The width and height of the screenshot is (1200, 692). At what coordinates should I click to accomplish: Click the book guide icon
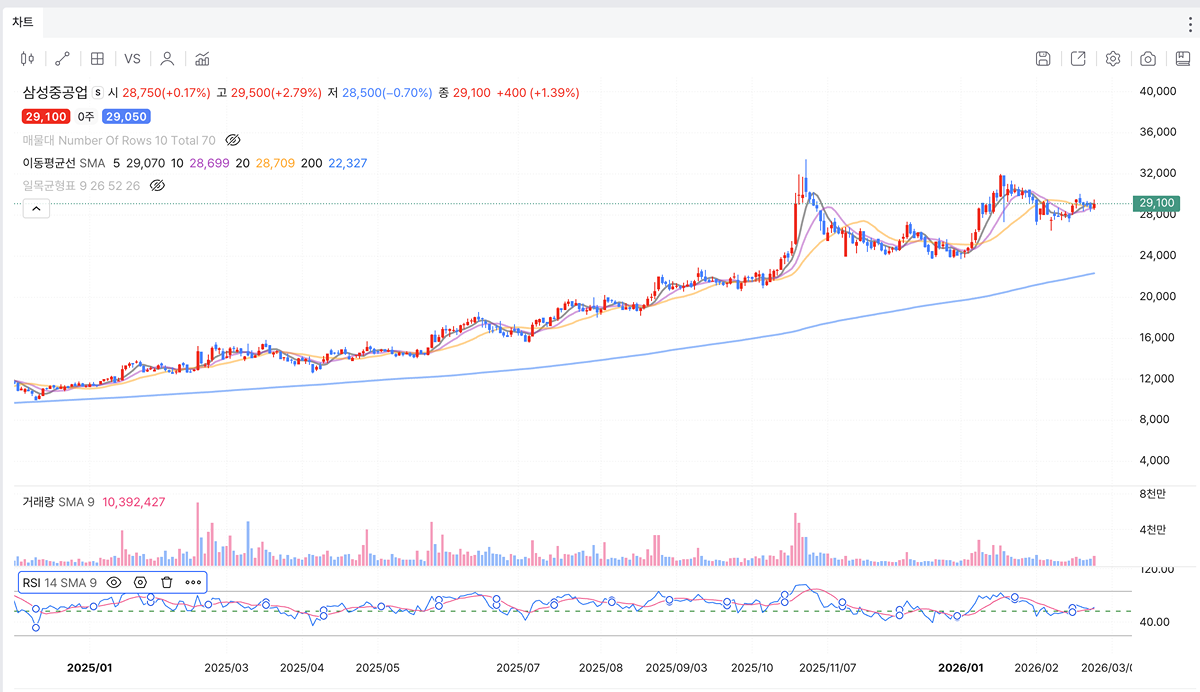pyautogui.click(x=1182, y=59)
